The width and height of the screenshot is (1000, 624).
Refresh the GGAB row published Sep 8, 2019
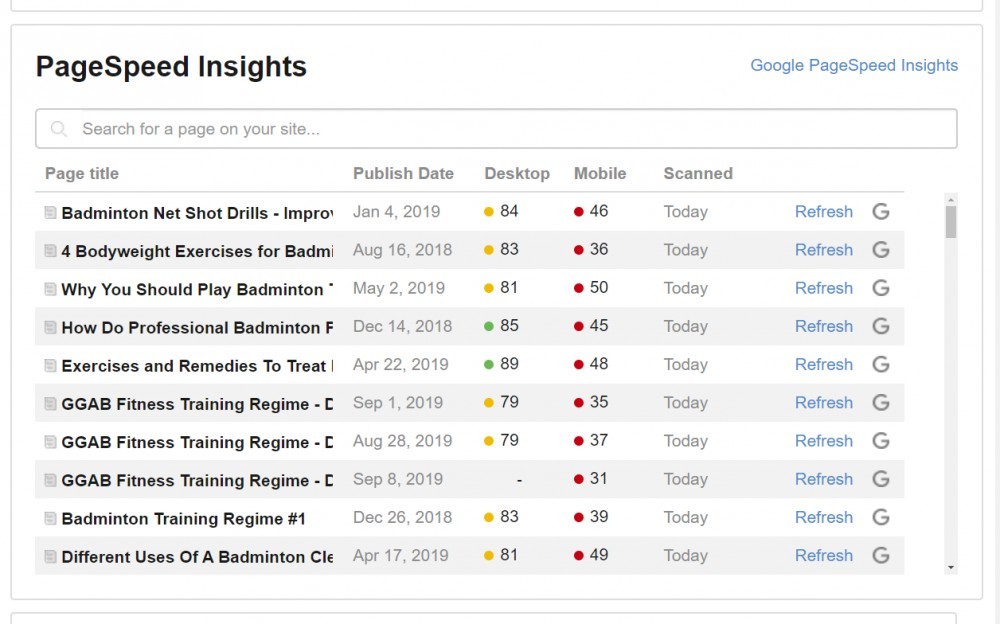[823, 480]
